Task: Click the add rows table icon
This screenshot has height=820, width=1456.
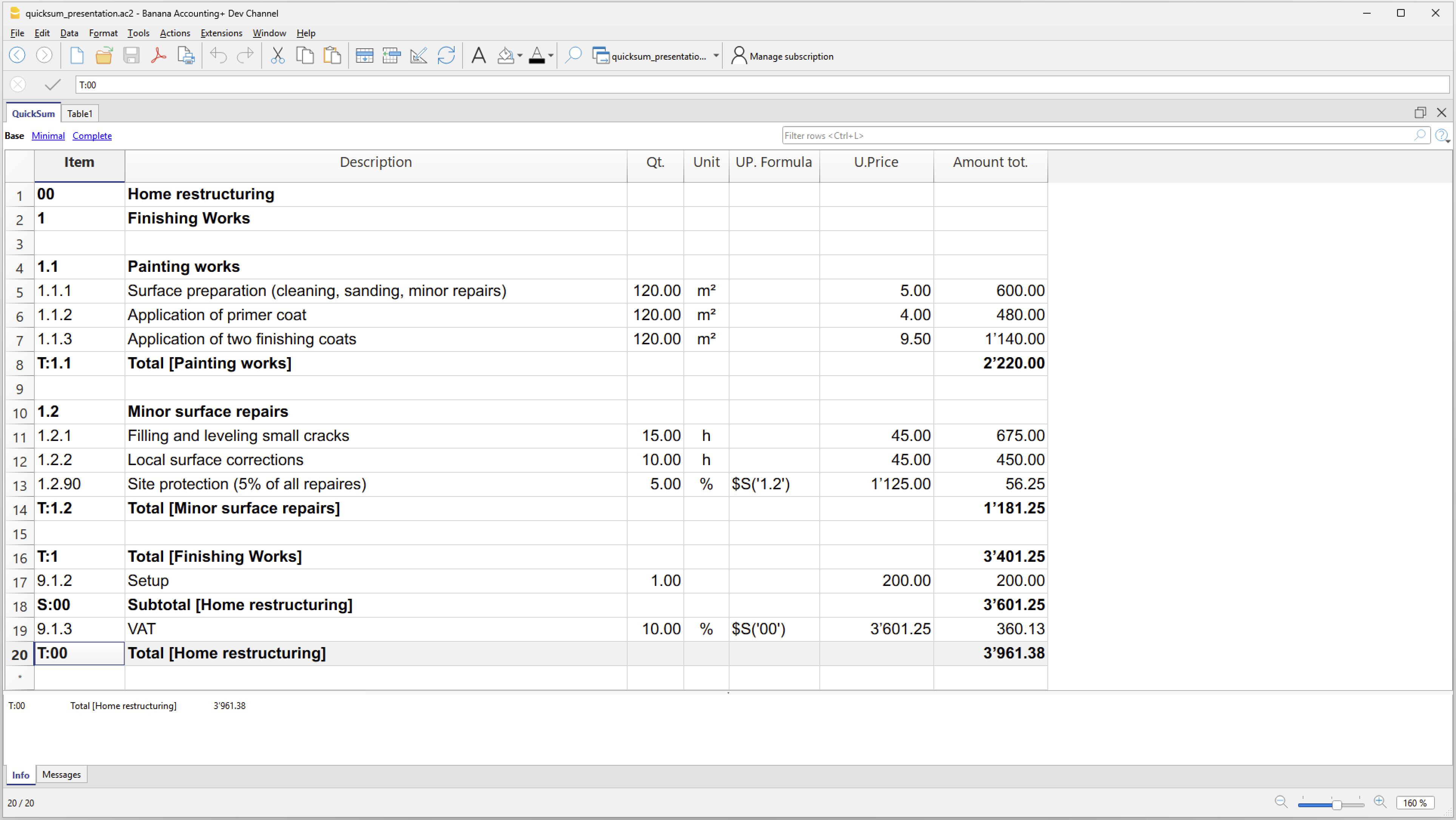Action: click(364, 55)
